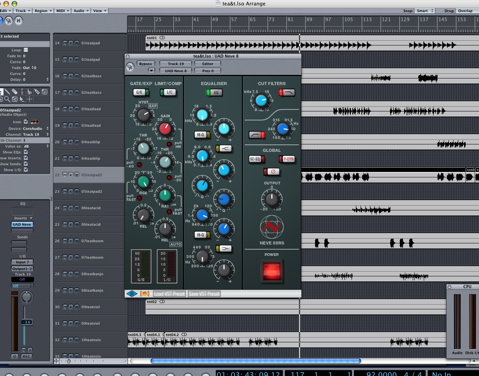Click the OUTPUT level knob
The width and height of the screenshot is (479, 376).
[272, 199]
